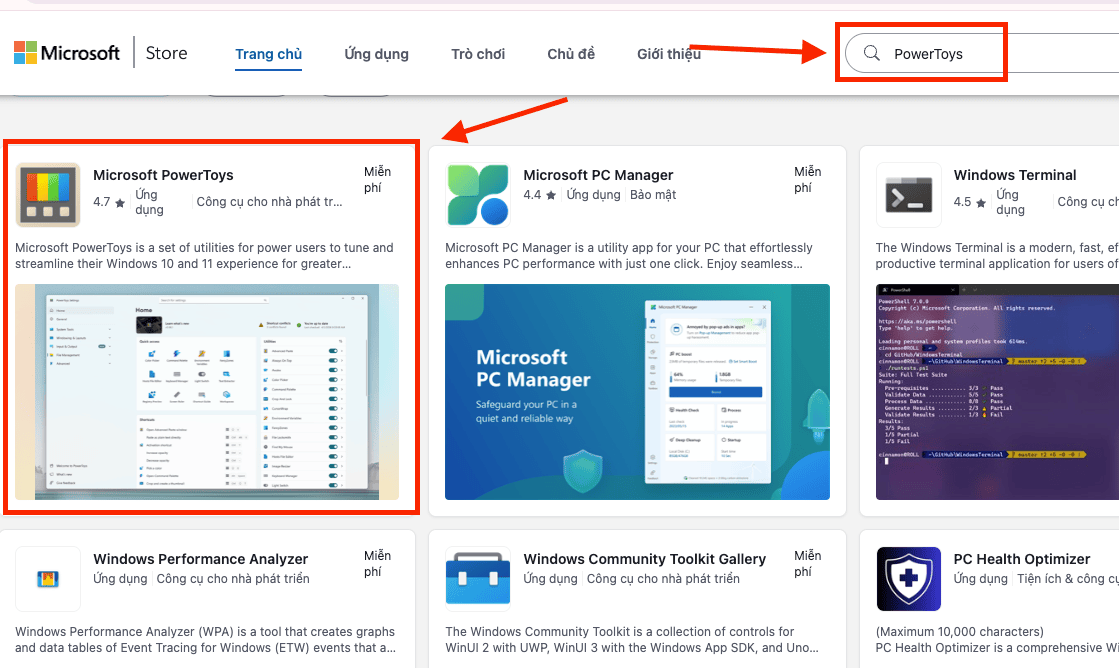Open the Chủ đề tab
The image size is (1119, 668).
[570, 54]
